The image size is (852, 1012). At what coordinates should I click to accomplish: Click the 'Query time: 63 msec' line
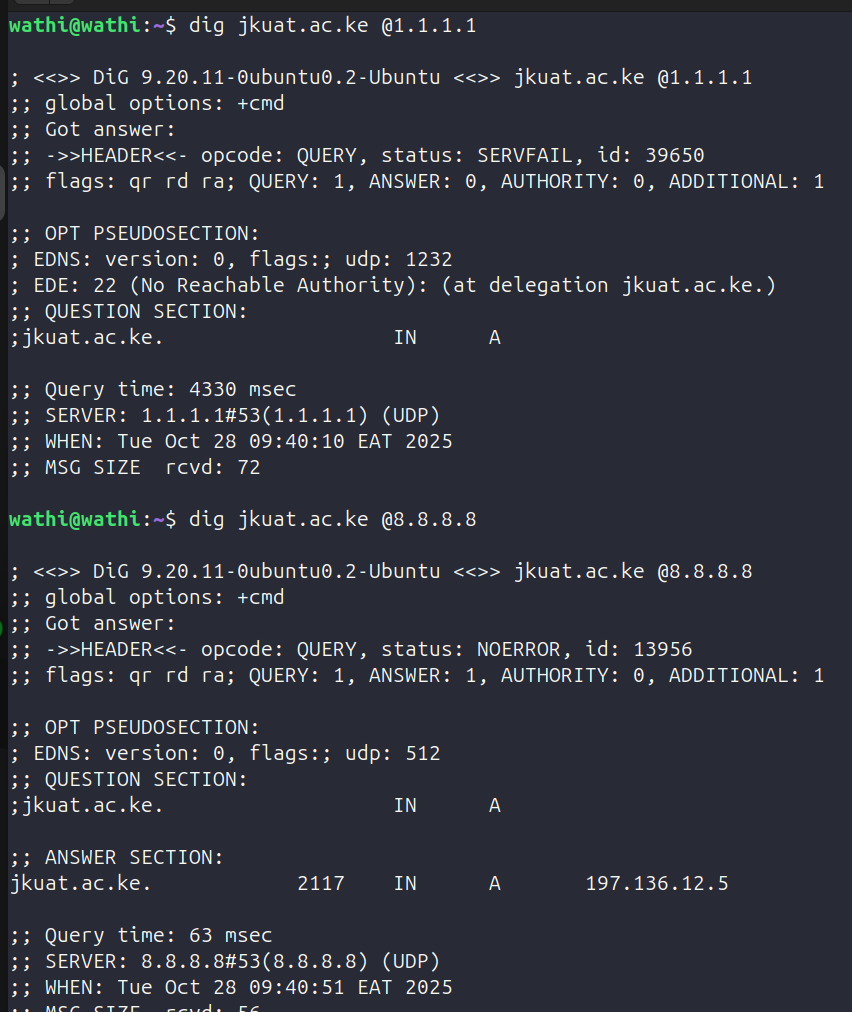[x=141, y=935]
